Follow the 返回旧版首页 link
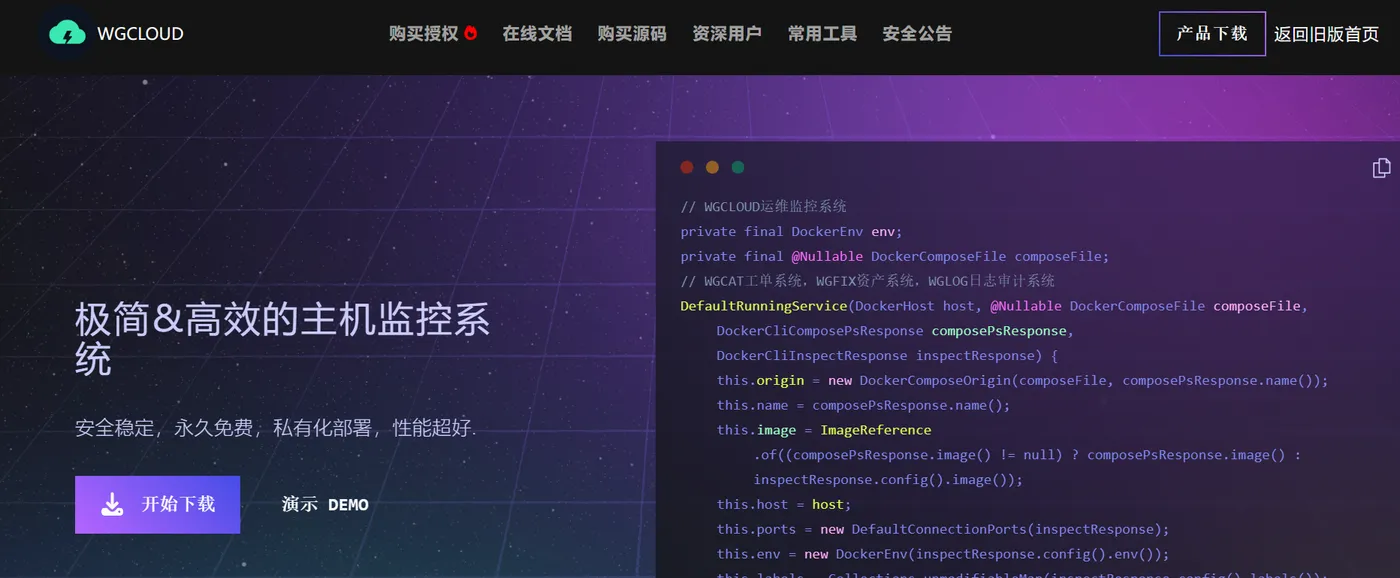Image resolution: width=1400 pixels, height=578 pixels. pos(1326,34)
